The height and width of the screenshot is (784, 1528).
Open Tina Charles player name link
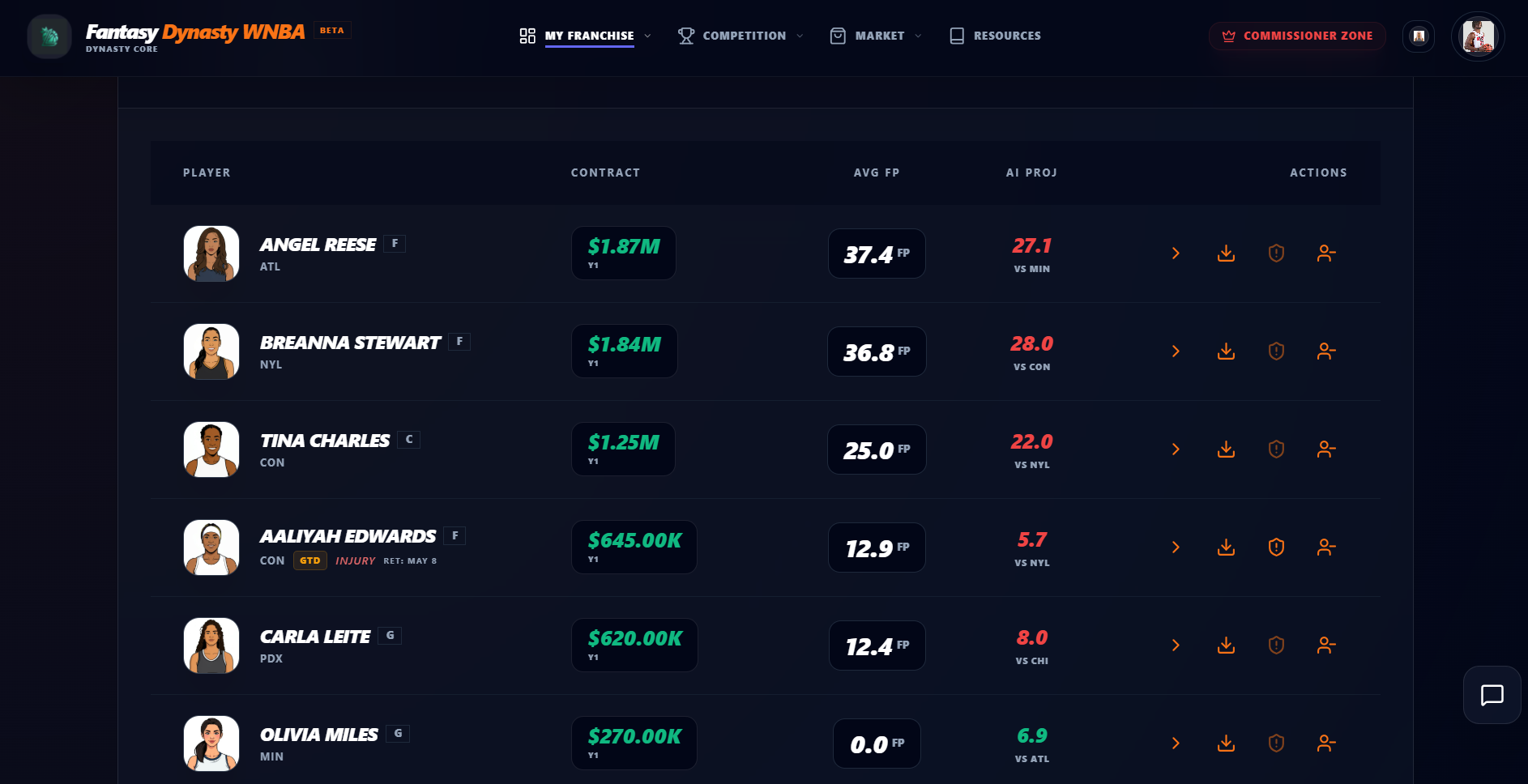[x=325, y=441]
